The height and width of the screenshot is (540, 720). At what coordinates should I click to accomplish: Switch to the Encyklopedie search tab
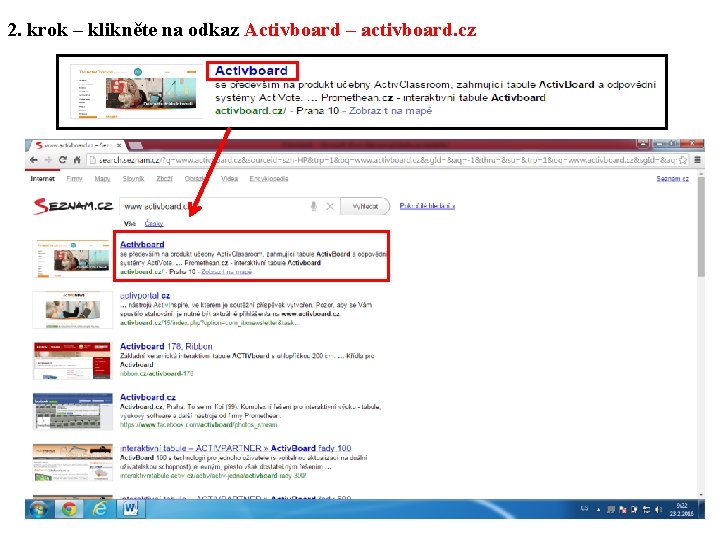tap(269, 179)
